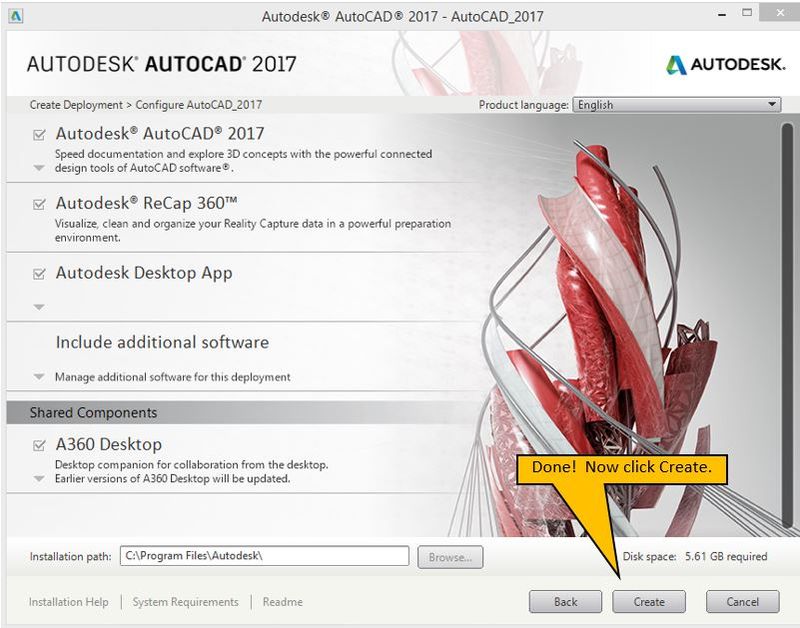Uncheck the A360 Desktop checkbox

tap(39, 445)
